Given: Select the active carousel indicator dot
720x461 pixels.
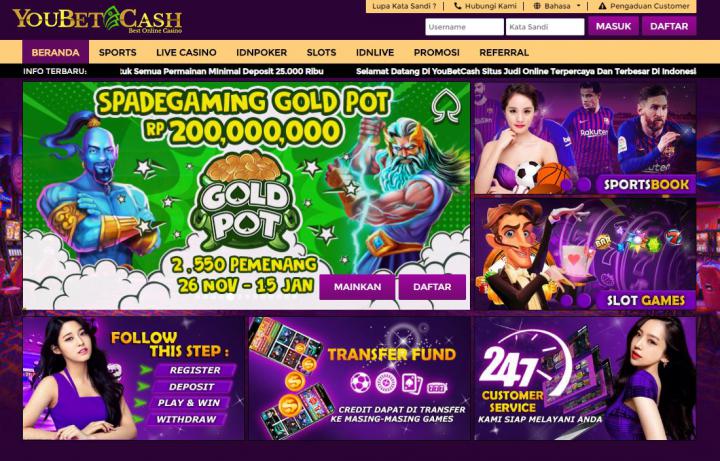Looking at the screenshot, I should (x=230, y=297).
